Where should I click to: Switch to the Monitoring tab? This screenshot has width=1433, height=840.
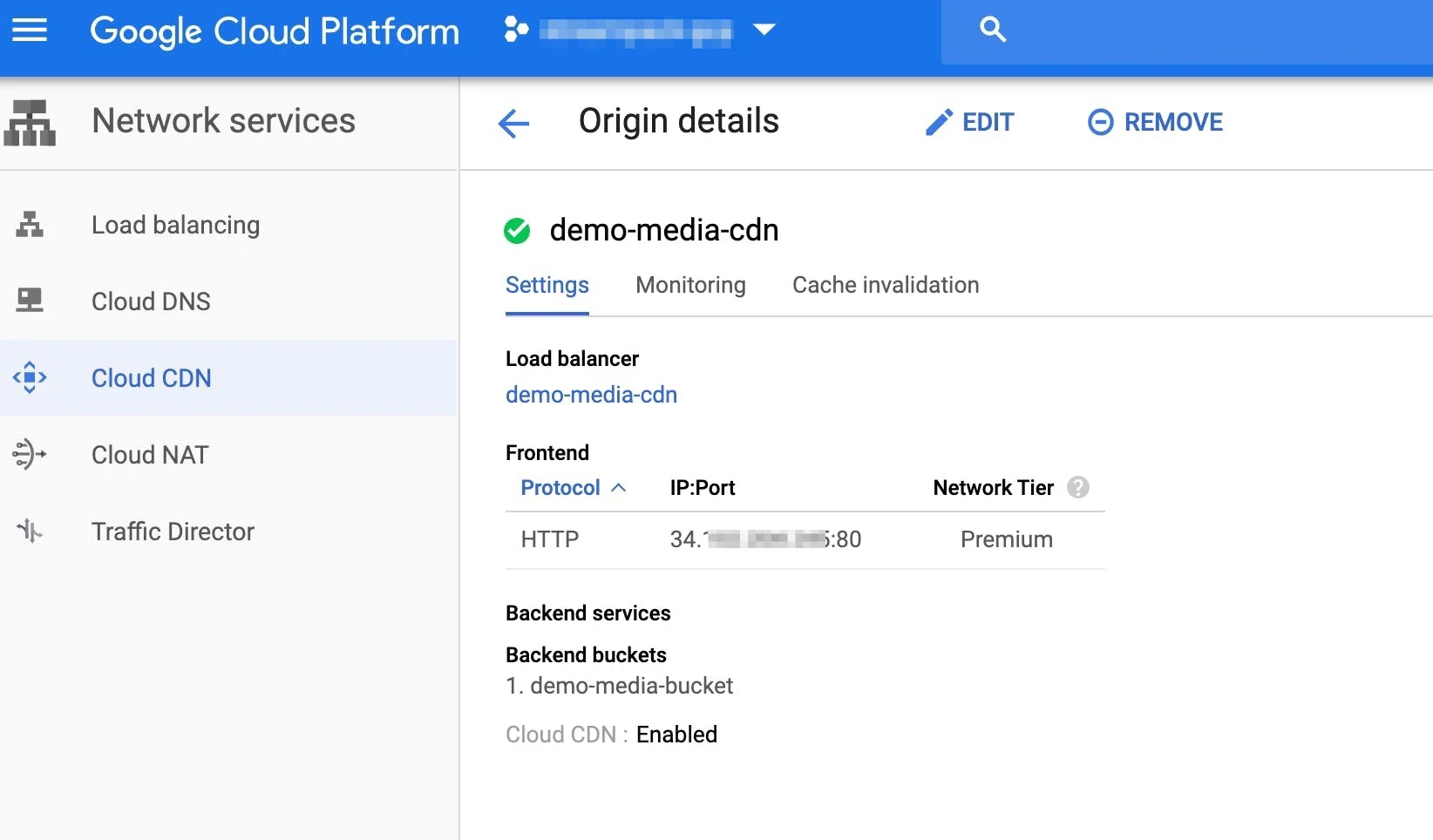click(x=690, y=286)
